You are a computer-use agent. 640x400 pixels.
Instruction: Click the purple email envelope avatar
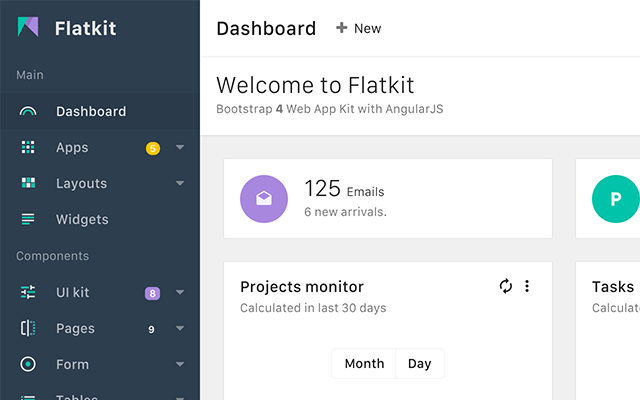[x=264, y=199]
